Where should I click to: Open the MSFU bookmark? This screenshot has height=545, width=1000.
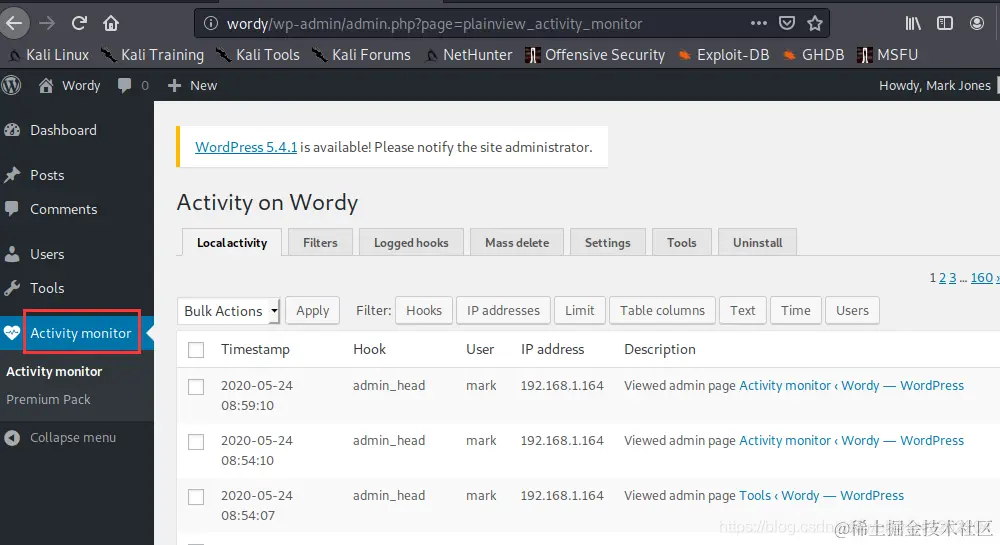(x=888, y=55)
